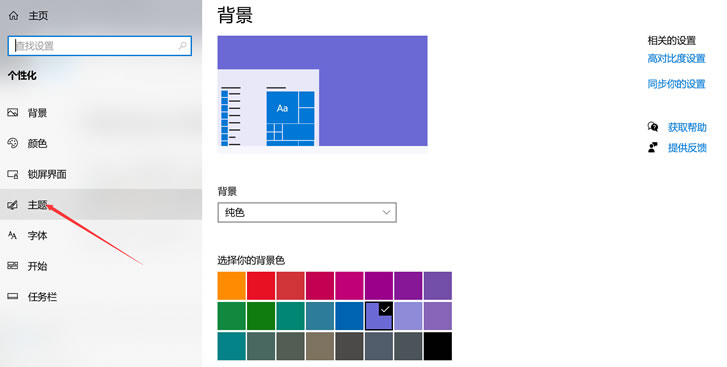Screen dimensions: 727x367
Task: Click the 提供反馈 link
Action: pos(687,148)
